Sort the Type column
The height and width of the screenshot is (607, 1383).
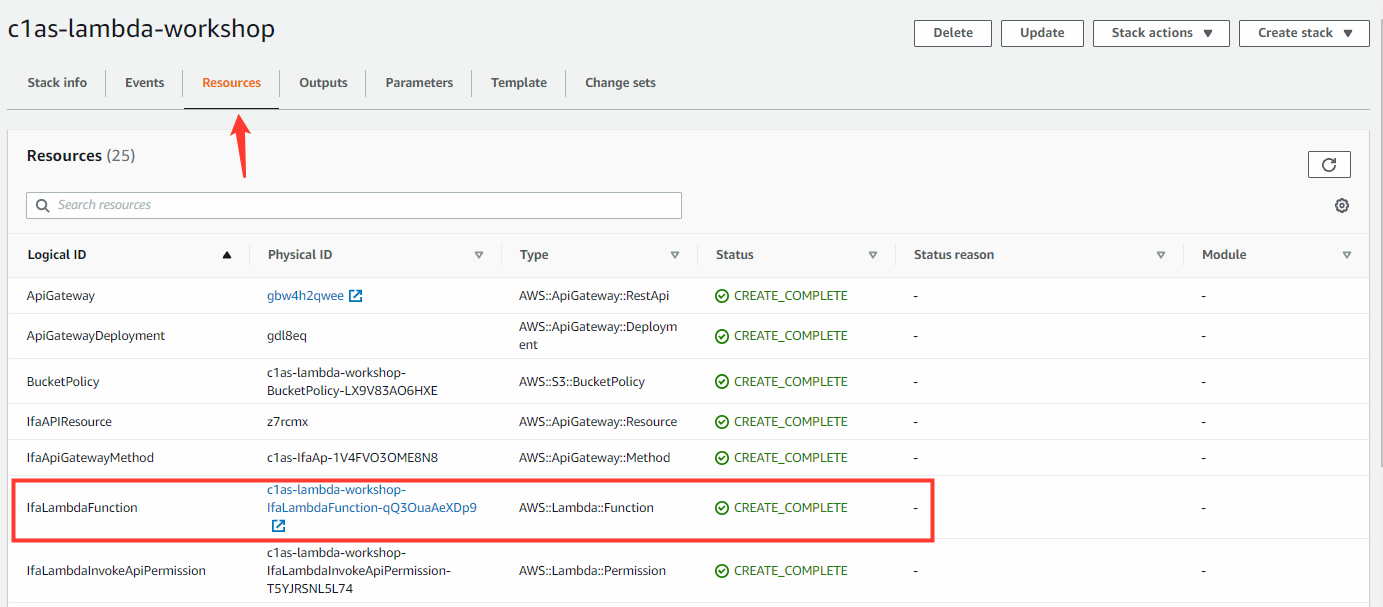675,255
